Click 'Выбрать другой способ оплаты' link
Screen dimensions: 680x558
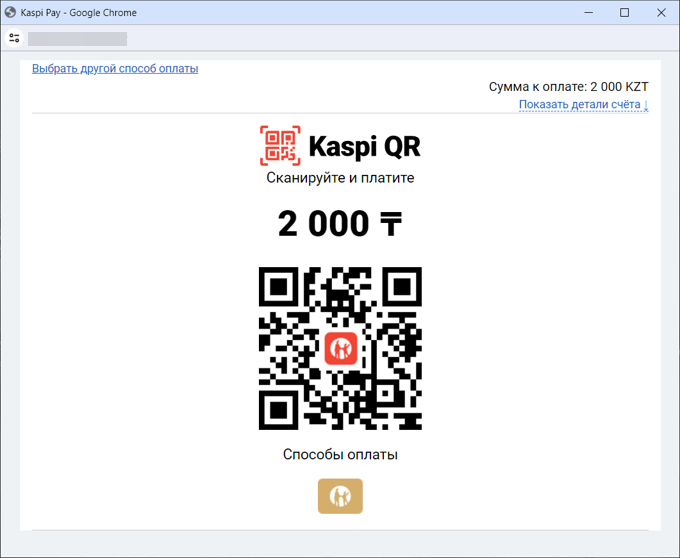(115, 69)
